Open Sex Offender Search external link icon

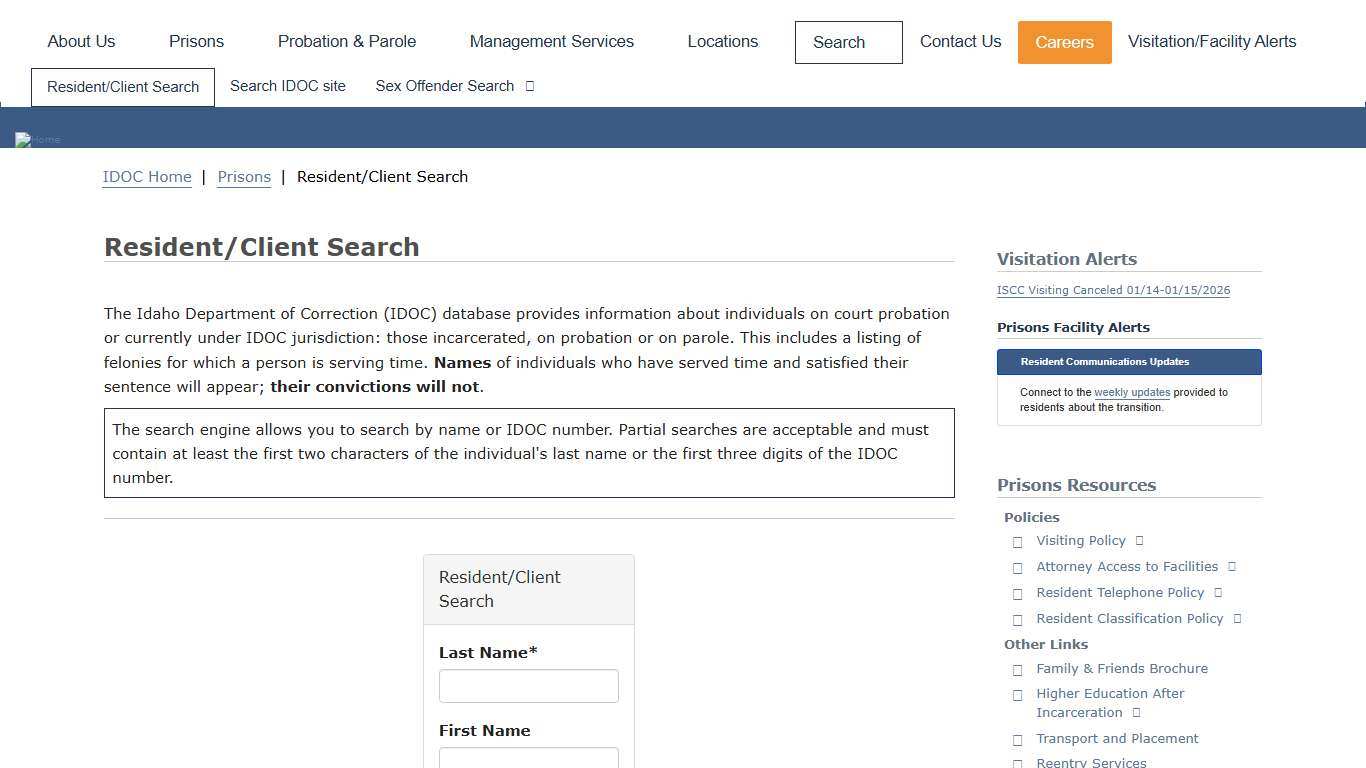531,86
